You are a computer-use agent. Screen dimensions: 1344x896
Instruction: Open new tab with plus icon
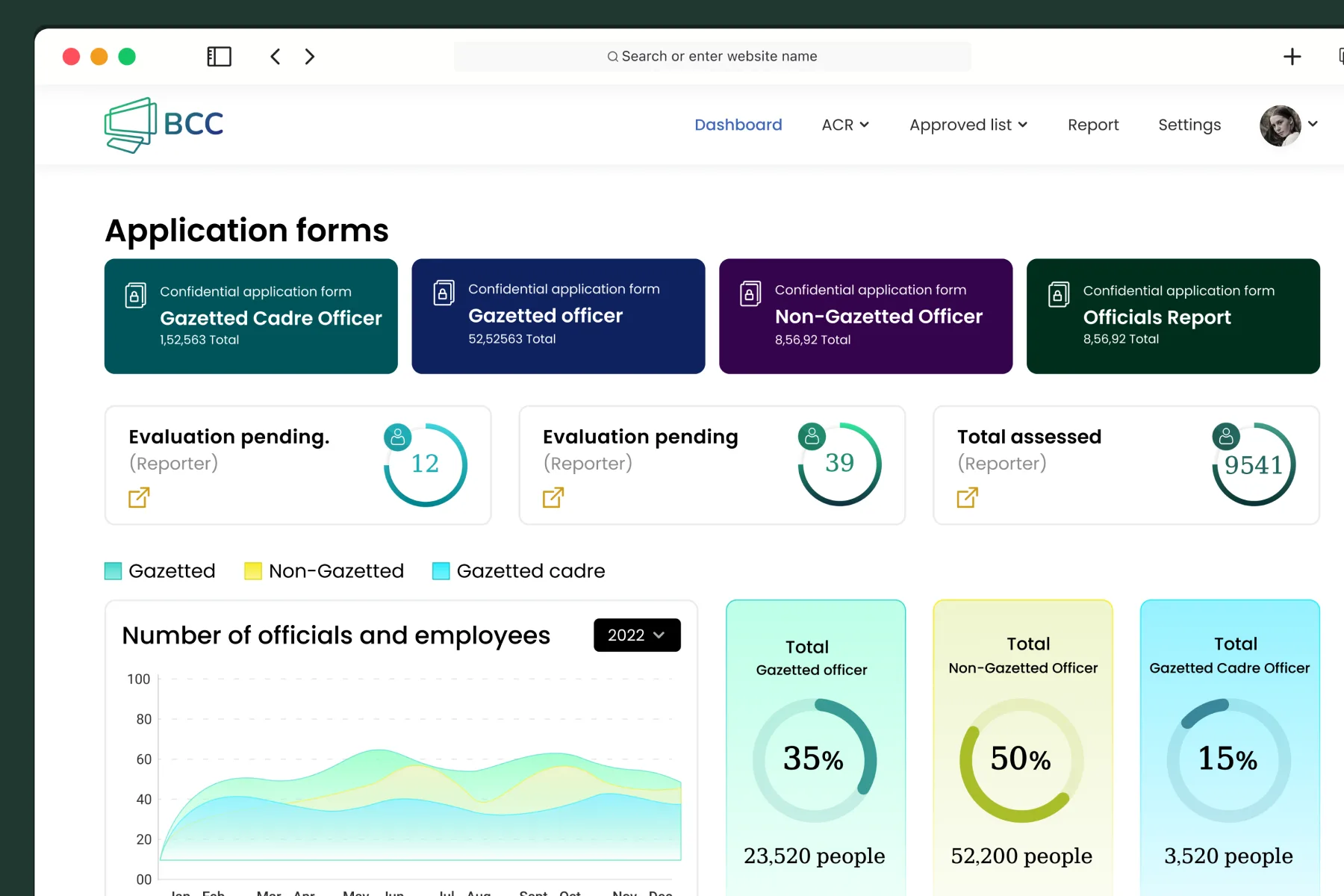tap(1292, 57)
